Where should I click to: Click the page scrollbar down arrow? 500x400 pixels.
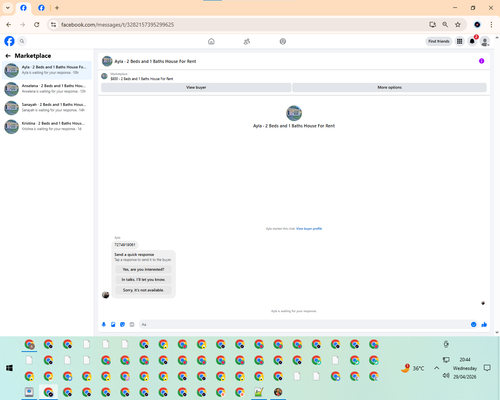pyautogui.click(x=497, y=332)
